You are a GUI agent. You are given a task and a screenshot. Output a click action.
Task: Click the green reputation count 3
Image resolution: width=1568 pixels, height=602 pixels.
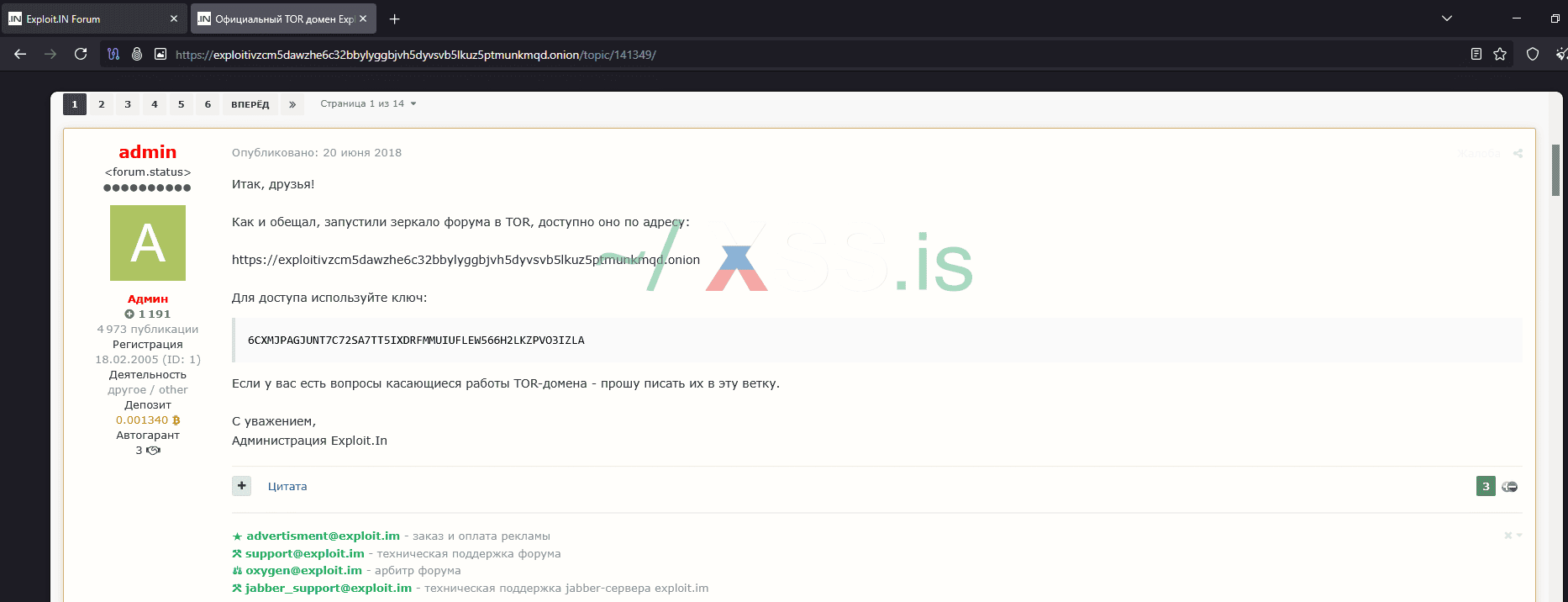1486,486
